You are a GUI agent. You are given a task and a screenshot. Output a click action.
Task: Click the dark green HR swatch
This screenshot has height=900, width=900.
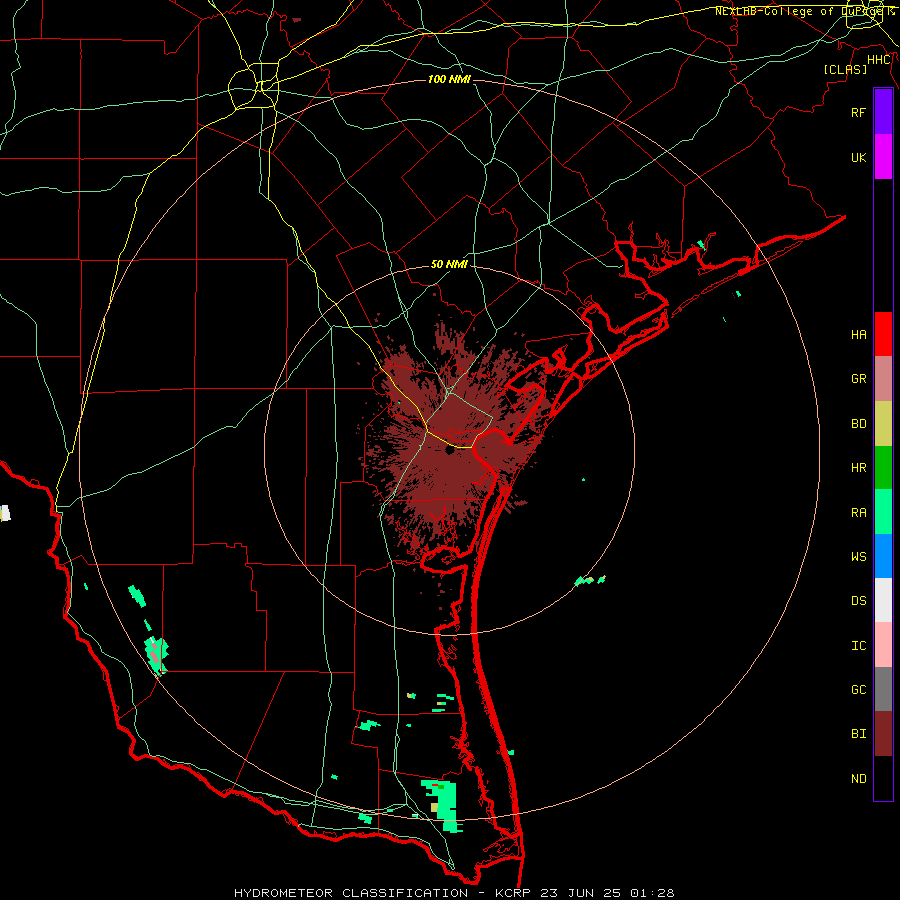[x=883, y=468]
